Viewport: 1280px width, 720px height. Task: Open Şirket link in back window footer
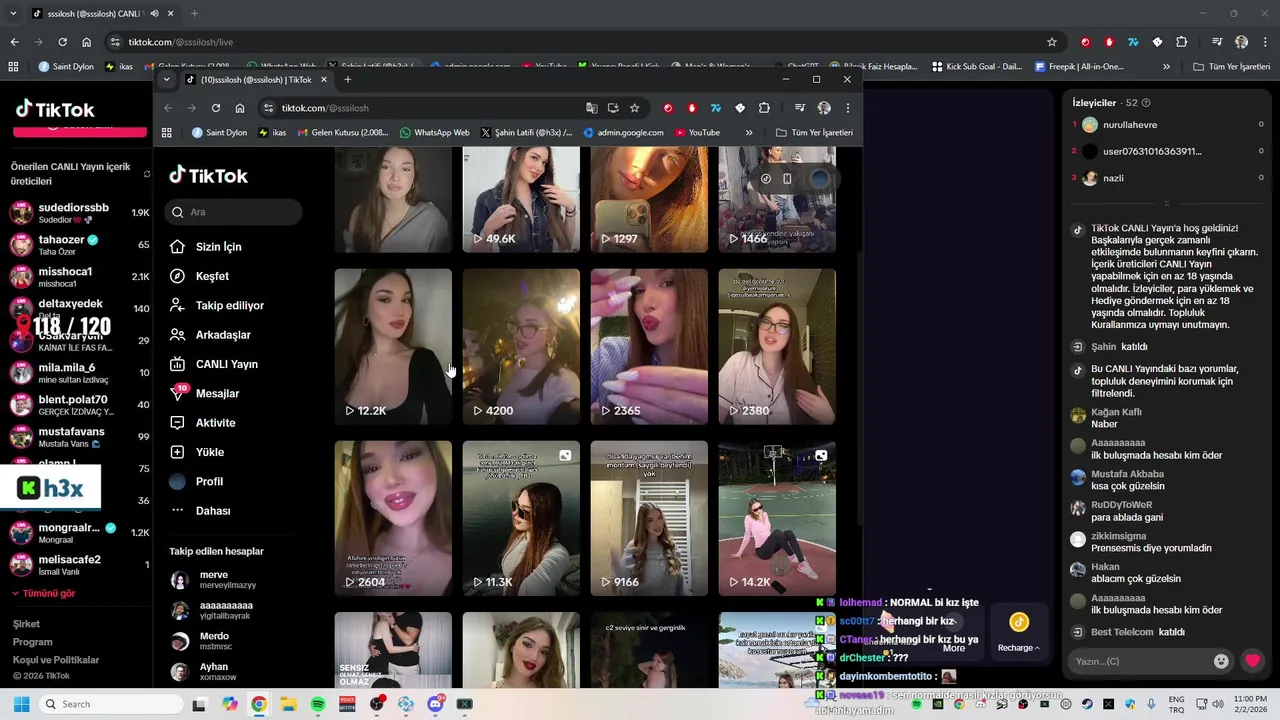click(x=26, y=624)
